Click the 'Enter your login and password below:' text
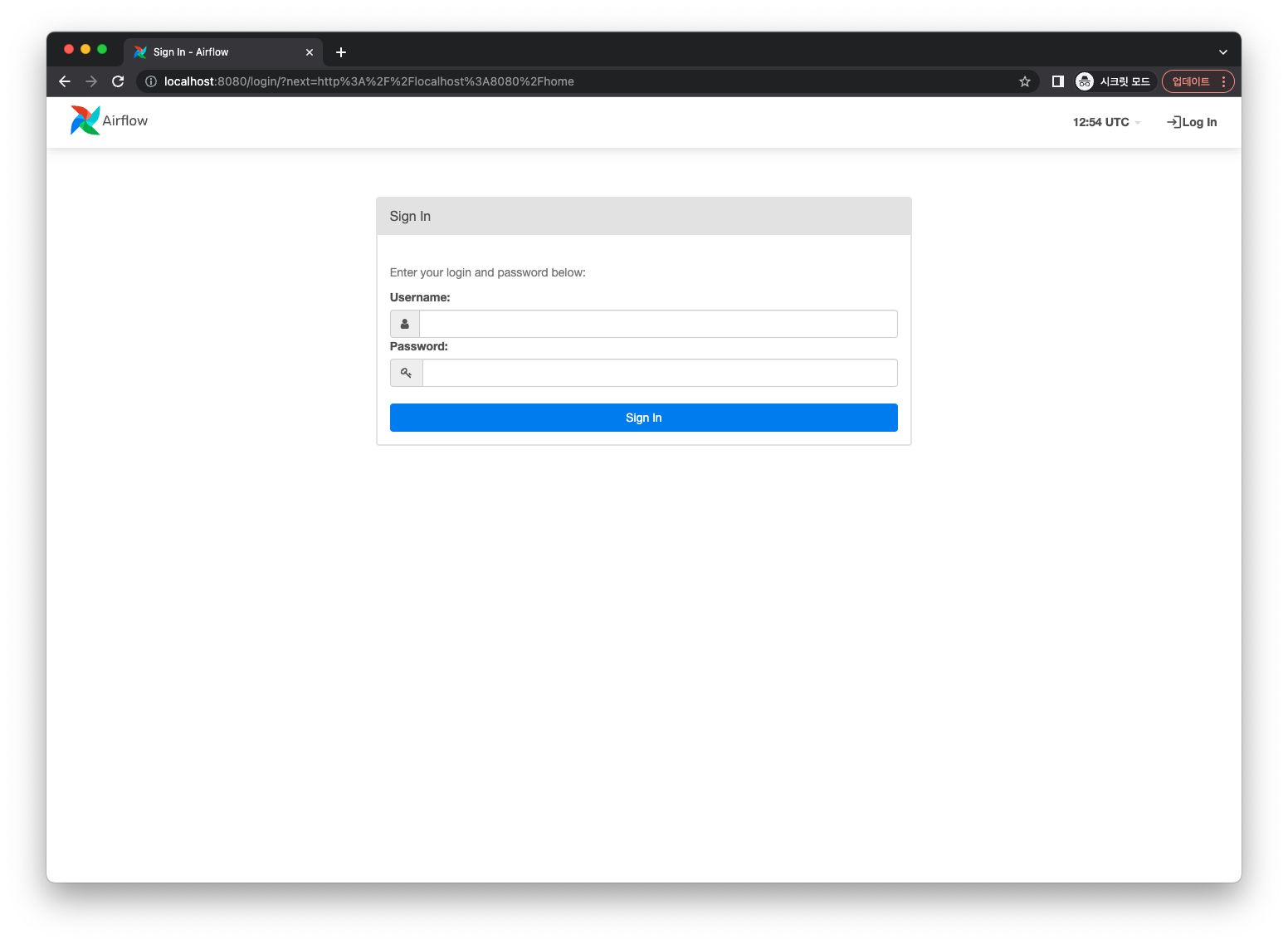The height and width of the screenshot is (944, 1288). point(488,272)
